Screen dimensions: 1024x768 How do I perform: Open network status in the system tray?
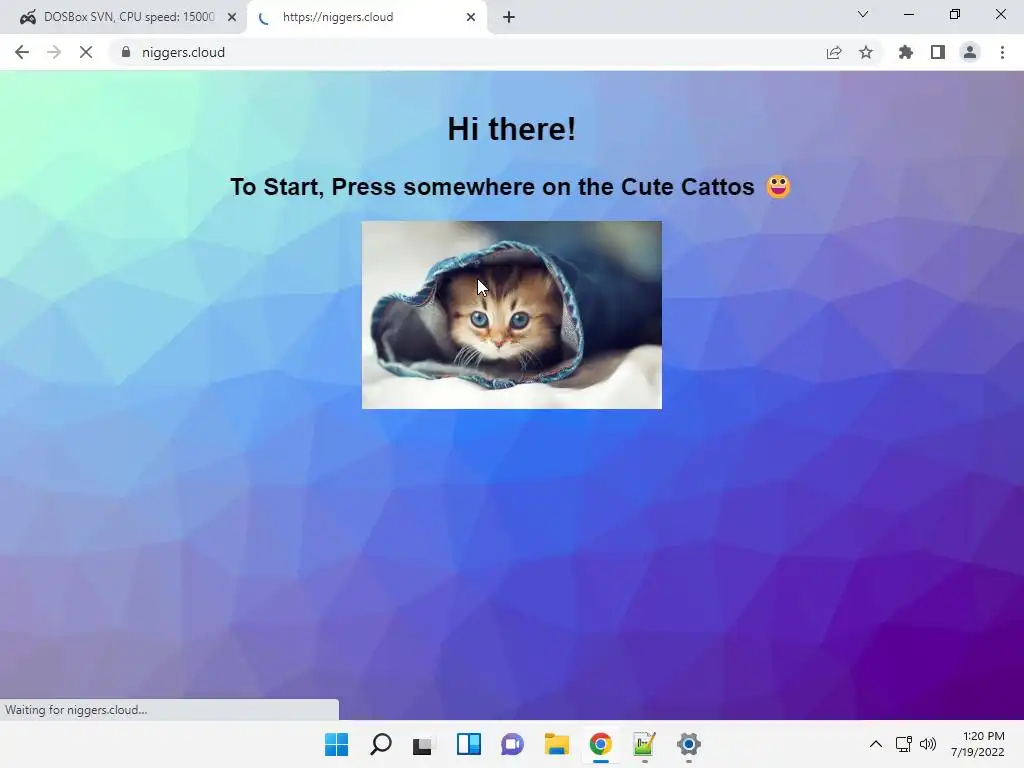point(904,744)
